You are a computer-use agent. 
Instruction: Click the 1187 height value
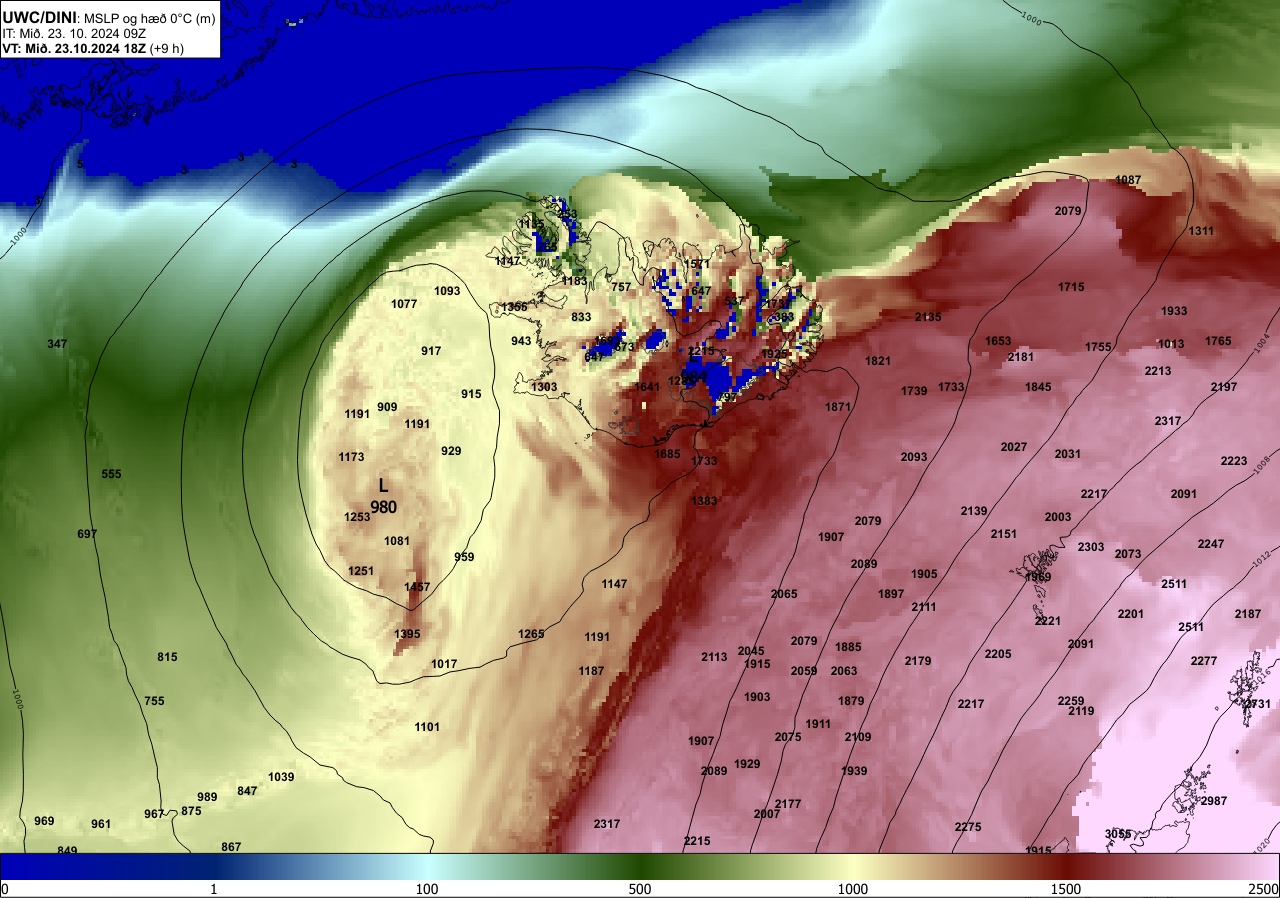pyautogui.click(x=591, y=671)
